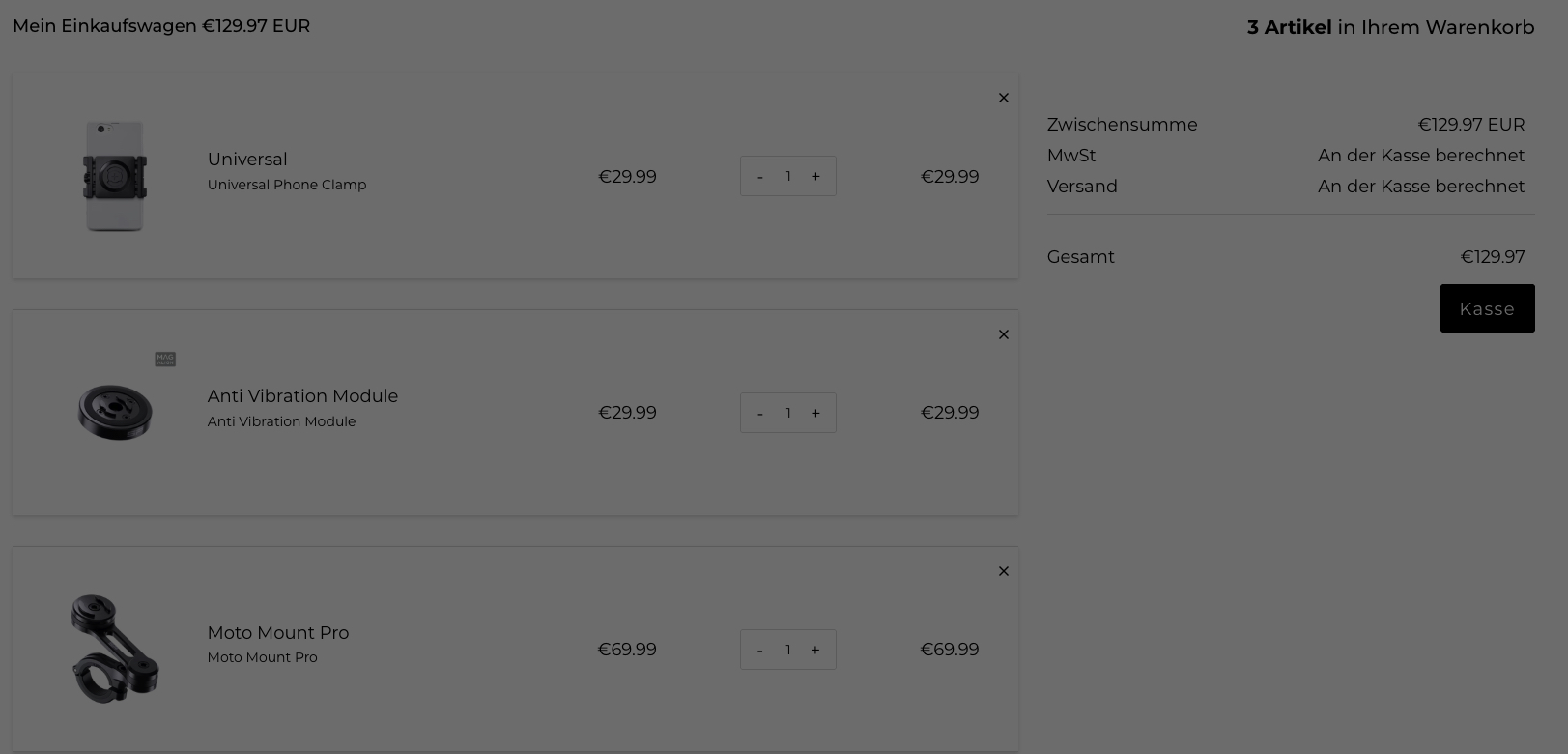1568x754 pixels.
Task: Open the Universal product title link
Action: tap(247, 159)
